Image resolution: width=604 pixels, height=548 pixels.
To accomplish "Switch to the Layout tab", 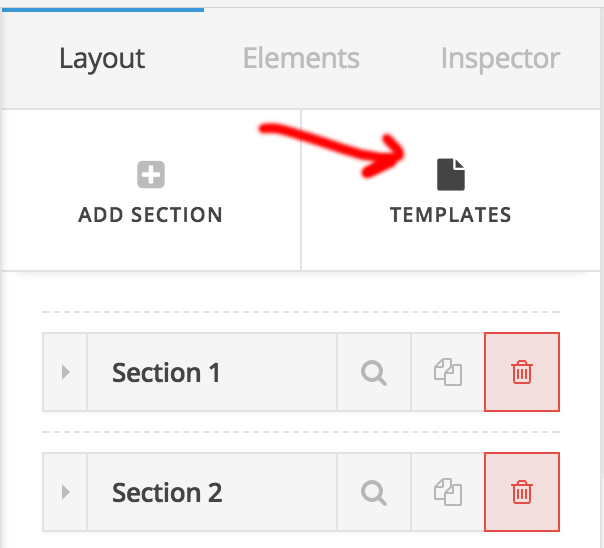I will [x=102, y=58].
